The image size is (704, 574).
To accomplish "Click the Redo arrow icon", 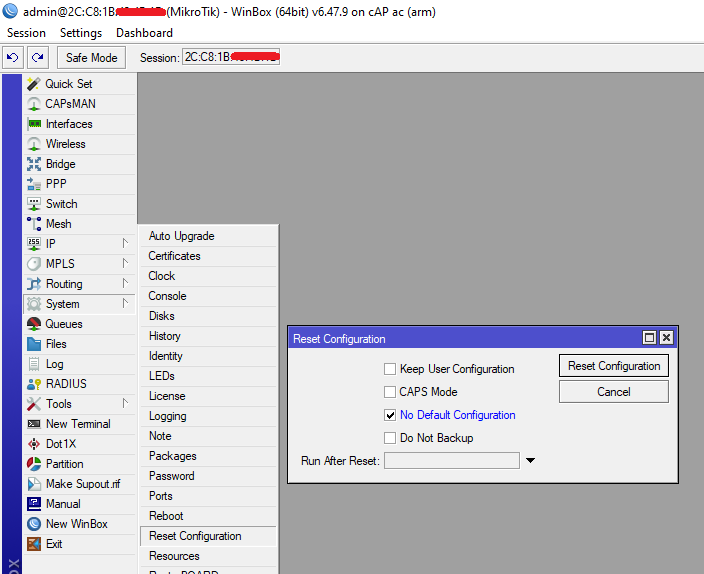I will coord(38,57).
